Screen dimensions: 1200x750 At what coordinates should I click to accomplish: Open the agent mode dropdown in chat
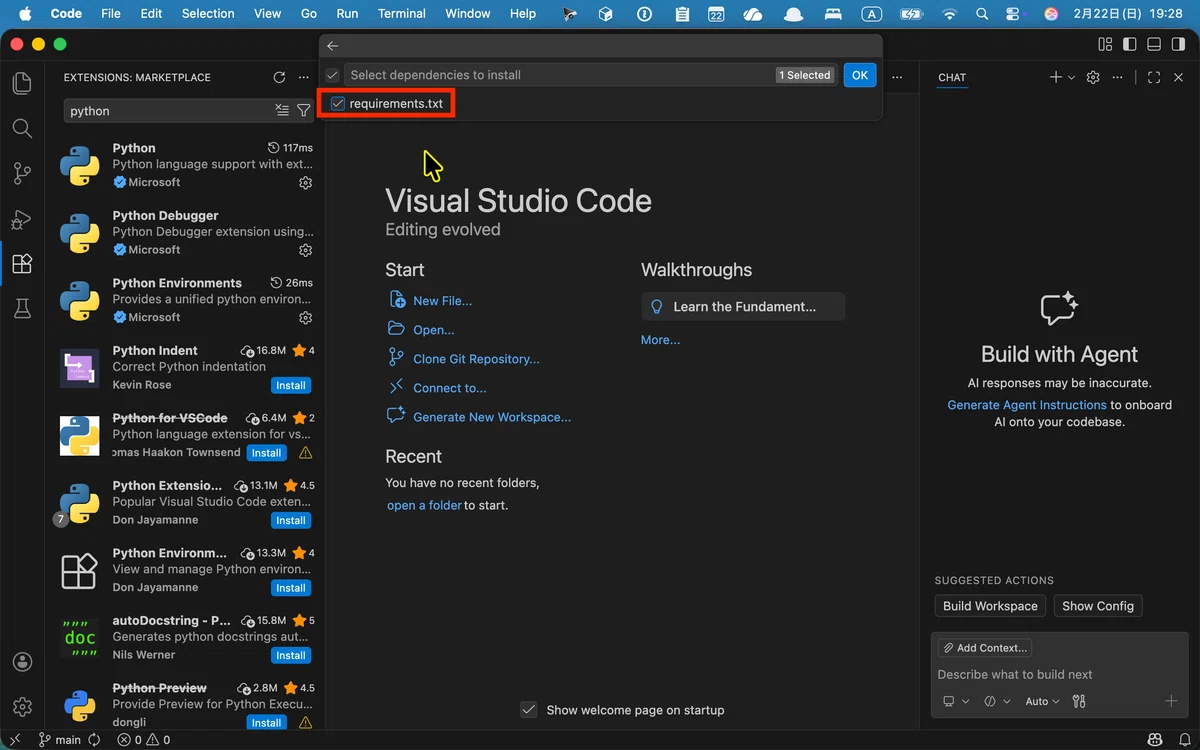click(x=997, y=701)
